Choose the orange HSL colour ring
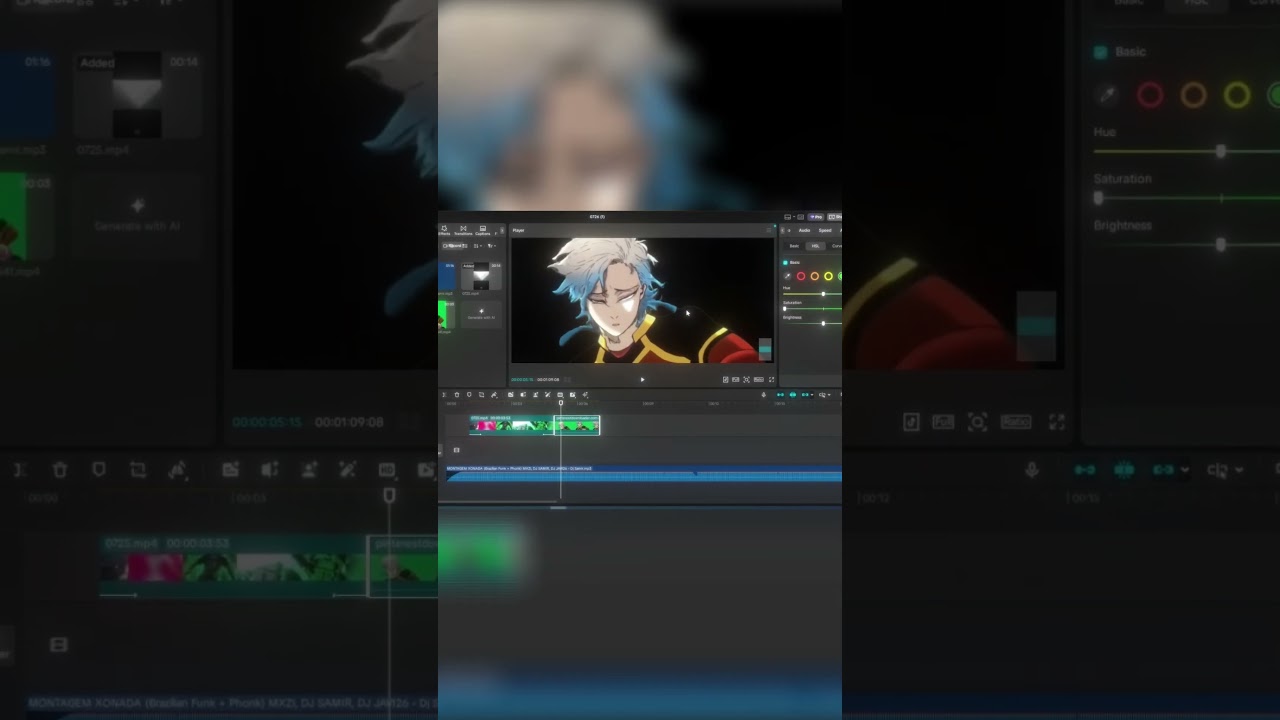This screenshot has height=720, width=1280. [x=815, y=276]
